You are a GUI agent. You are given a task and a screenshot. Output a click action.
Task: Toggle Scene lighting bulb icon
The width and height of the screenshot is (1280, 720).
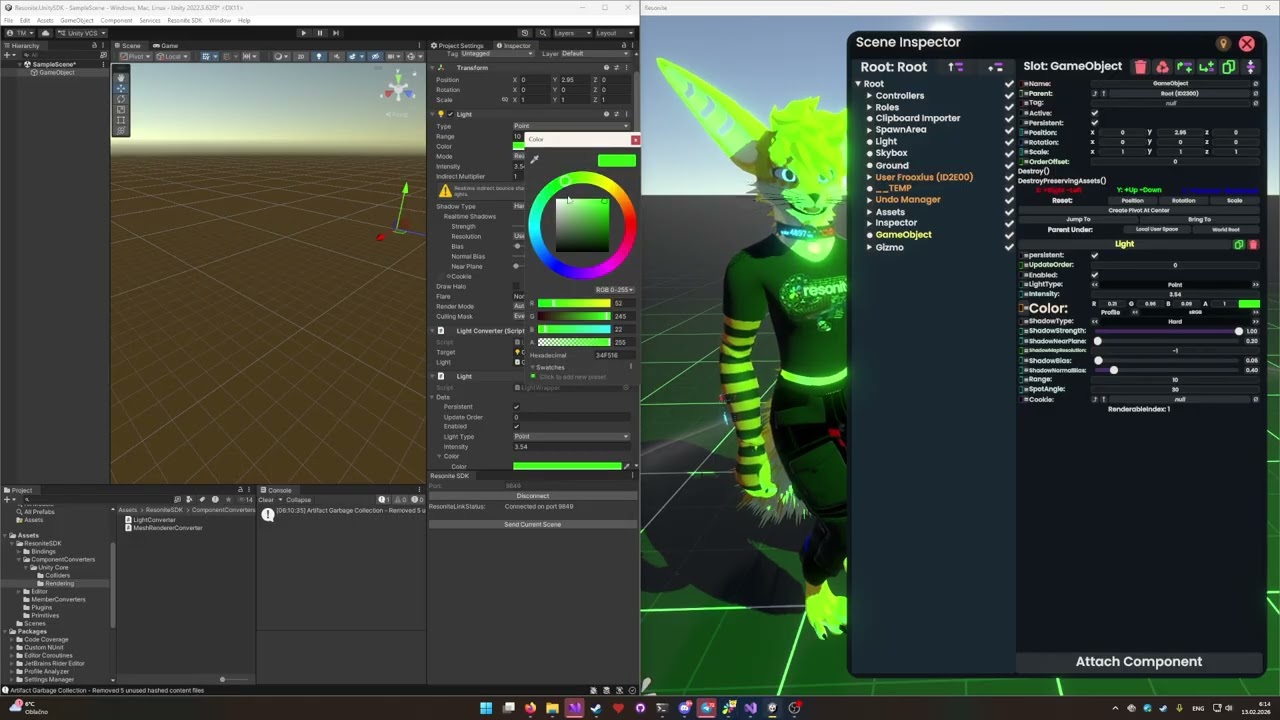click(x=318, y=56)
